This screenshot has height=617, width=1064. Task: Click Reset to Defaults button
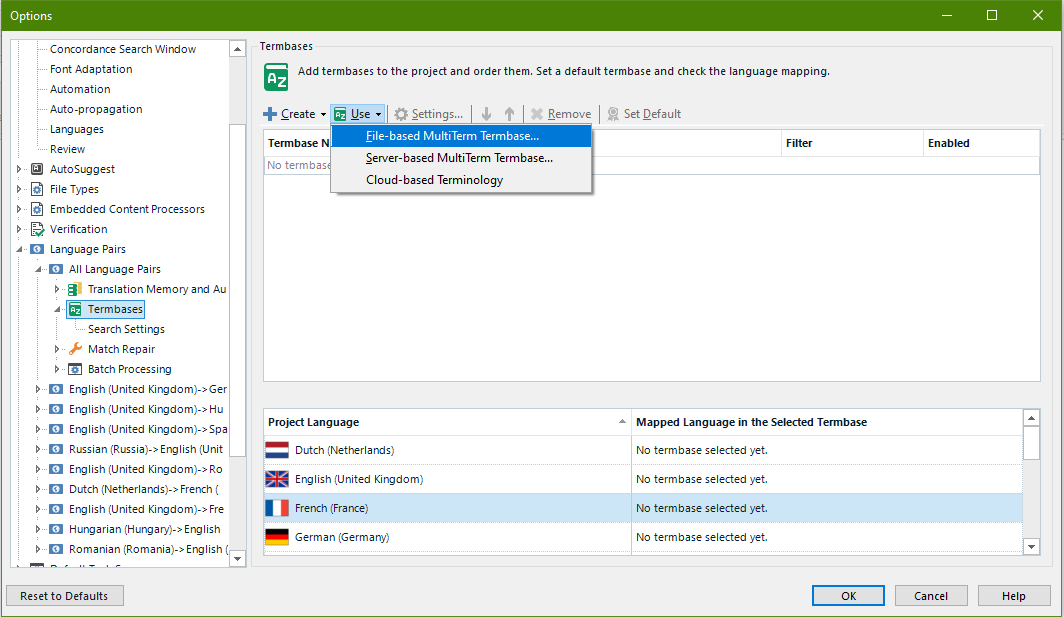click(x=64, y=596)
